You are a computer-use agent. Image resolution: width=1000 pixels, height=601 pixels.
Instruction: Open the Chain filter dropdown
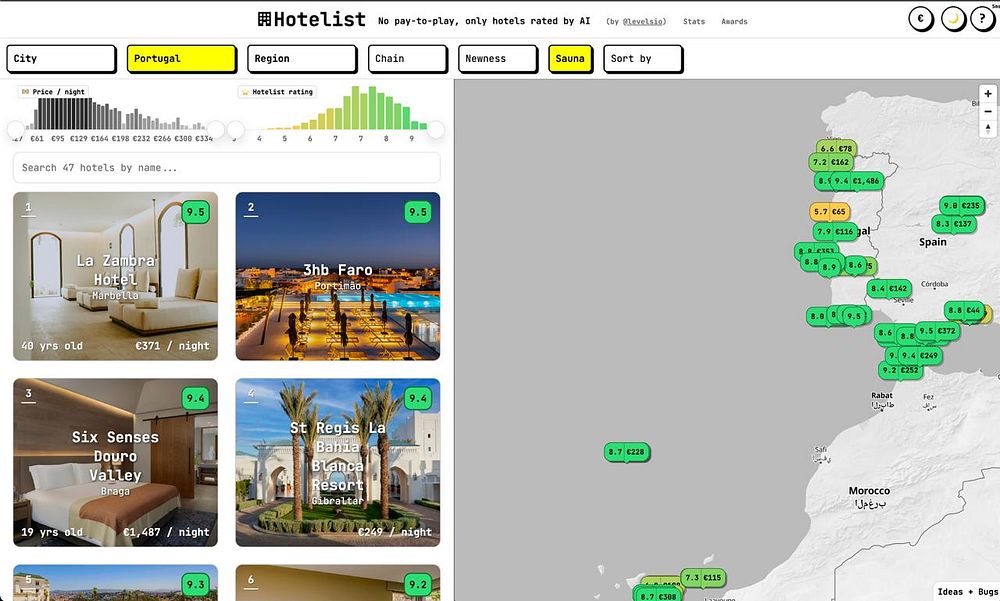pyautogui.click(x=408, y=59)
